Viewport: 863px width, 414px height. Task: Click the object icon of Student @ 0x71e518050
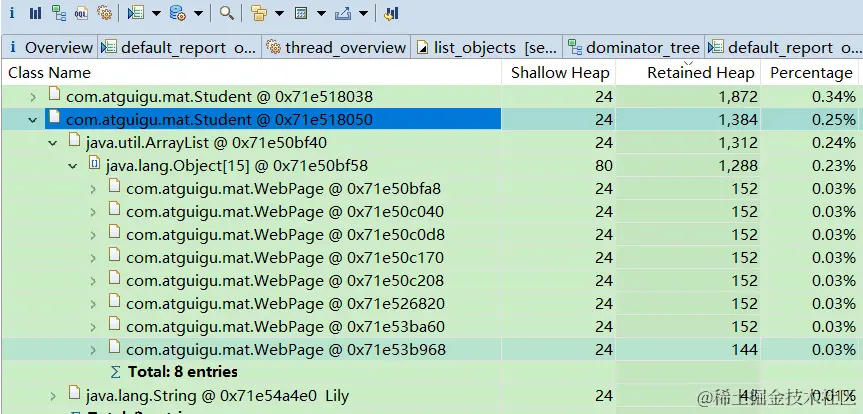54,118
